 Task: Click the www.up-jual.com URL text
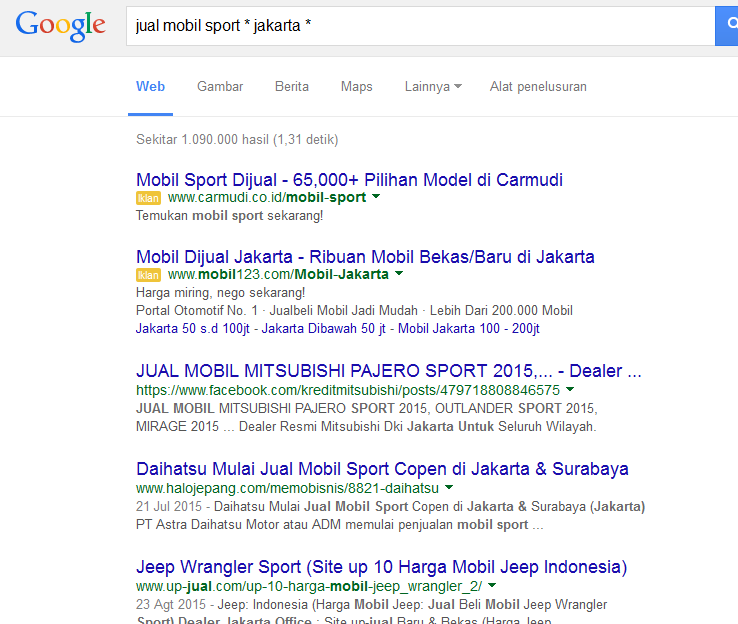pyautogui.click(x=309, y=586)
